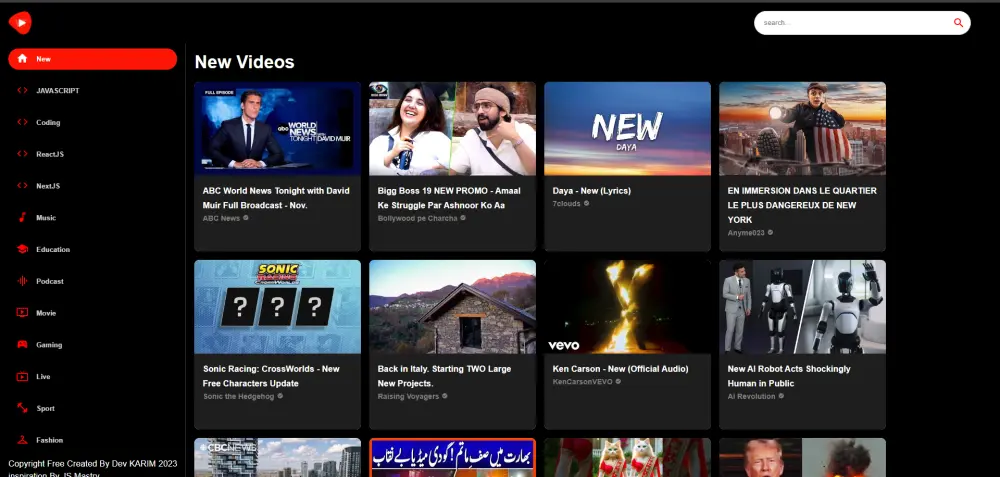
Task: Play Ken Carson vevo thumbnail
Action: (627, 307)
